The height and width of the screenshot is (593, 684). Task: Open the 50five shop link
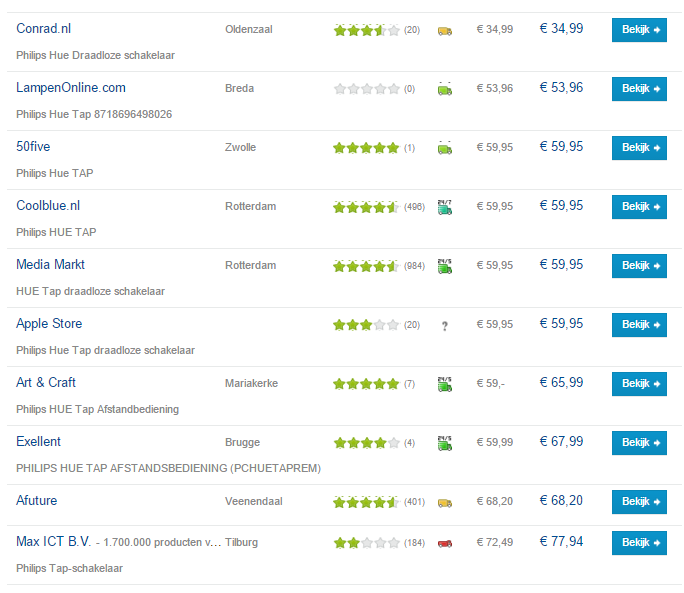coord(33,147)
